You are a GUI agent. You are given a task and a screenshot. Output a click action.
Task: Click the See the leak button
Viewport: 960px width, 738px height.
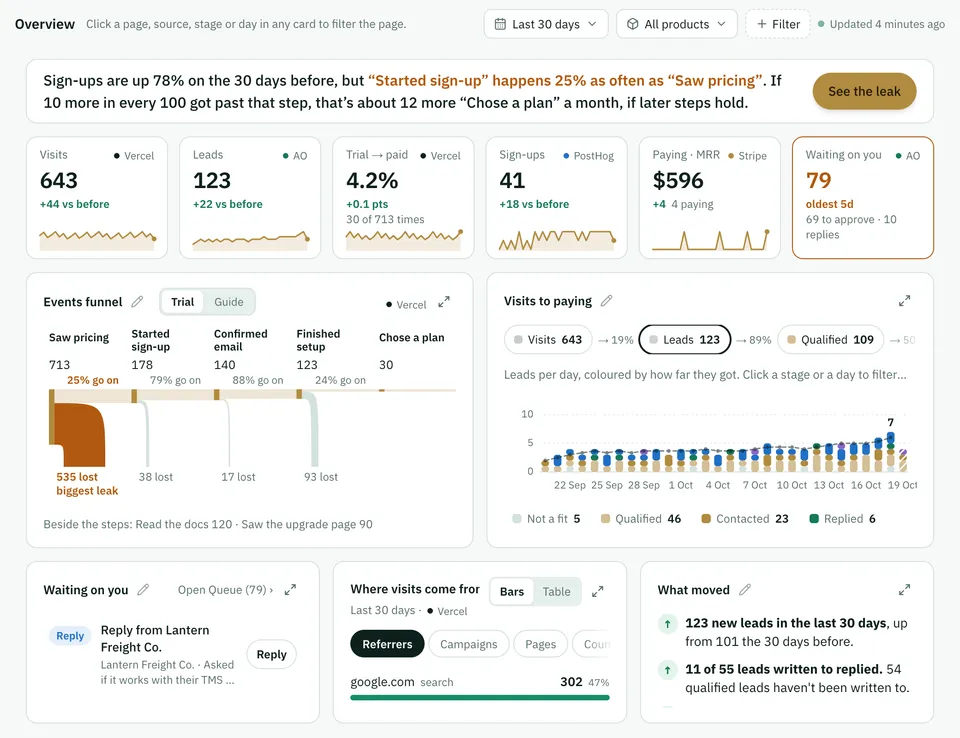tap(864, 91)
